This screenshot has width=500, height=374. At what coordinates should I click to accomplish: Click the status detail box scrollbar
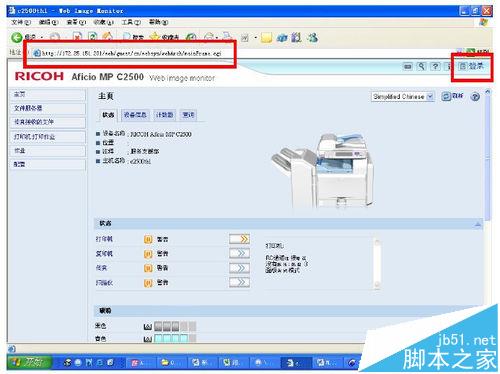(x=377, y=263)
